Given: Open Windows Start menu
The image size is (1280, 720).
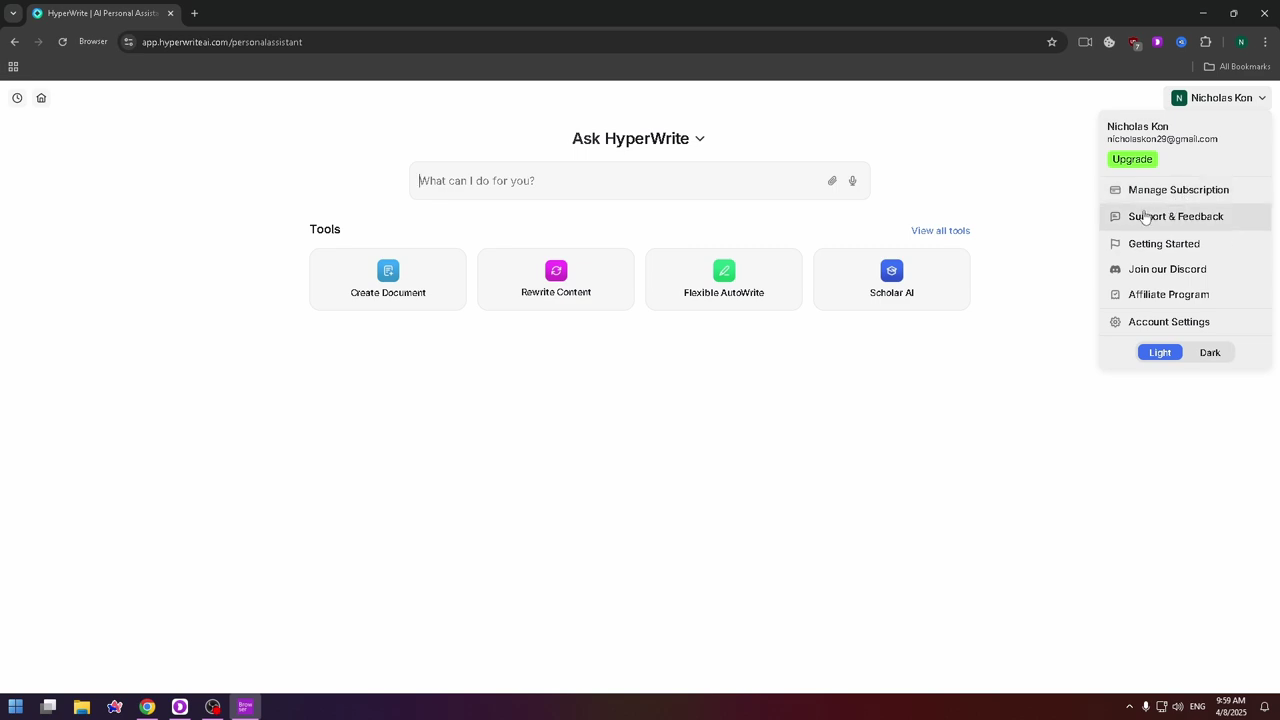Looking at the screenshot, I should (15, 707).
